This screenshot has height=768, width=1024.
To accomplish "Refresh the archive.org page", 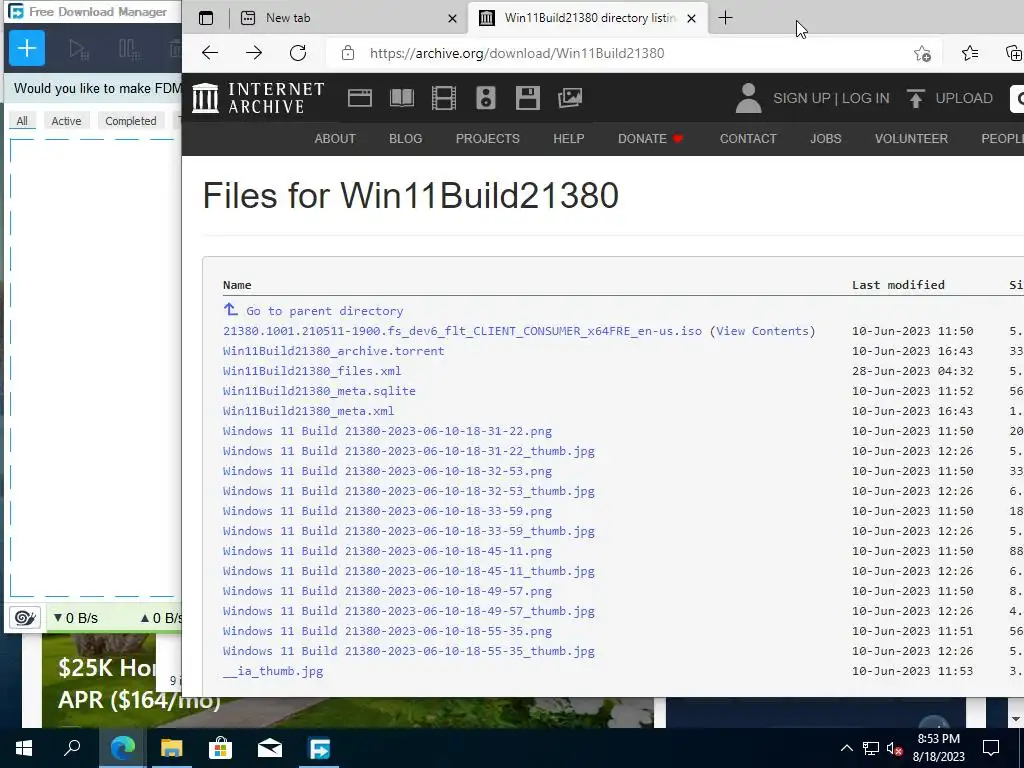I will click(298, 53).
